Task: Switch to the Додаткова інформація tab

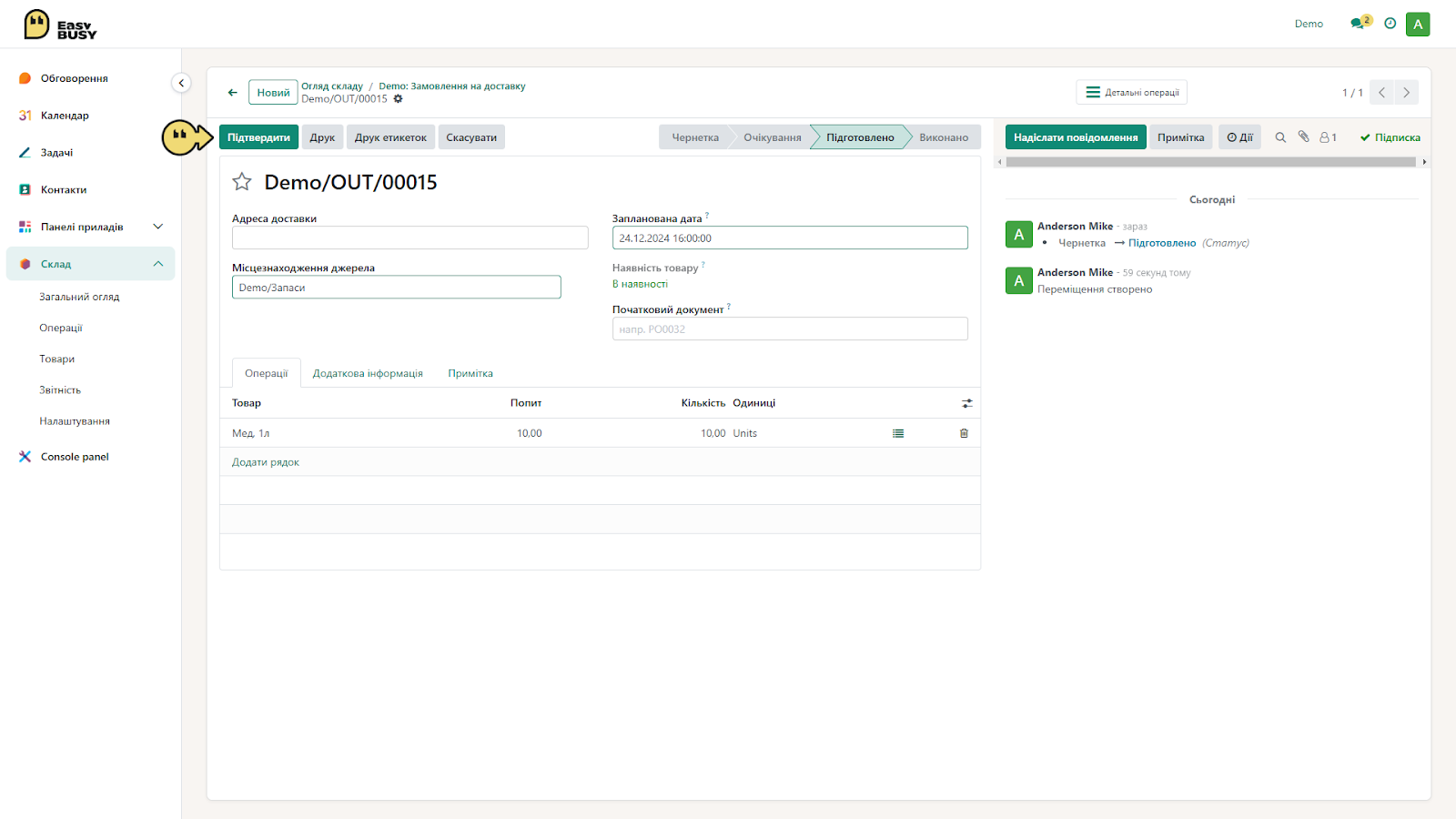Action: (x=368, y=373)
